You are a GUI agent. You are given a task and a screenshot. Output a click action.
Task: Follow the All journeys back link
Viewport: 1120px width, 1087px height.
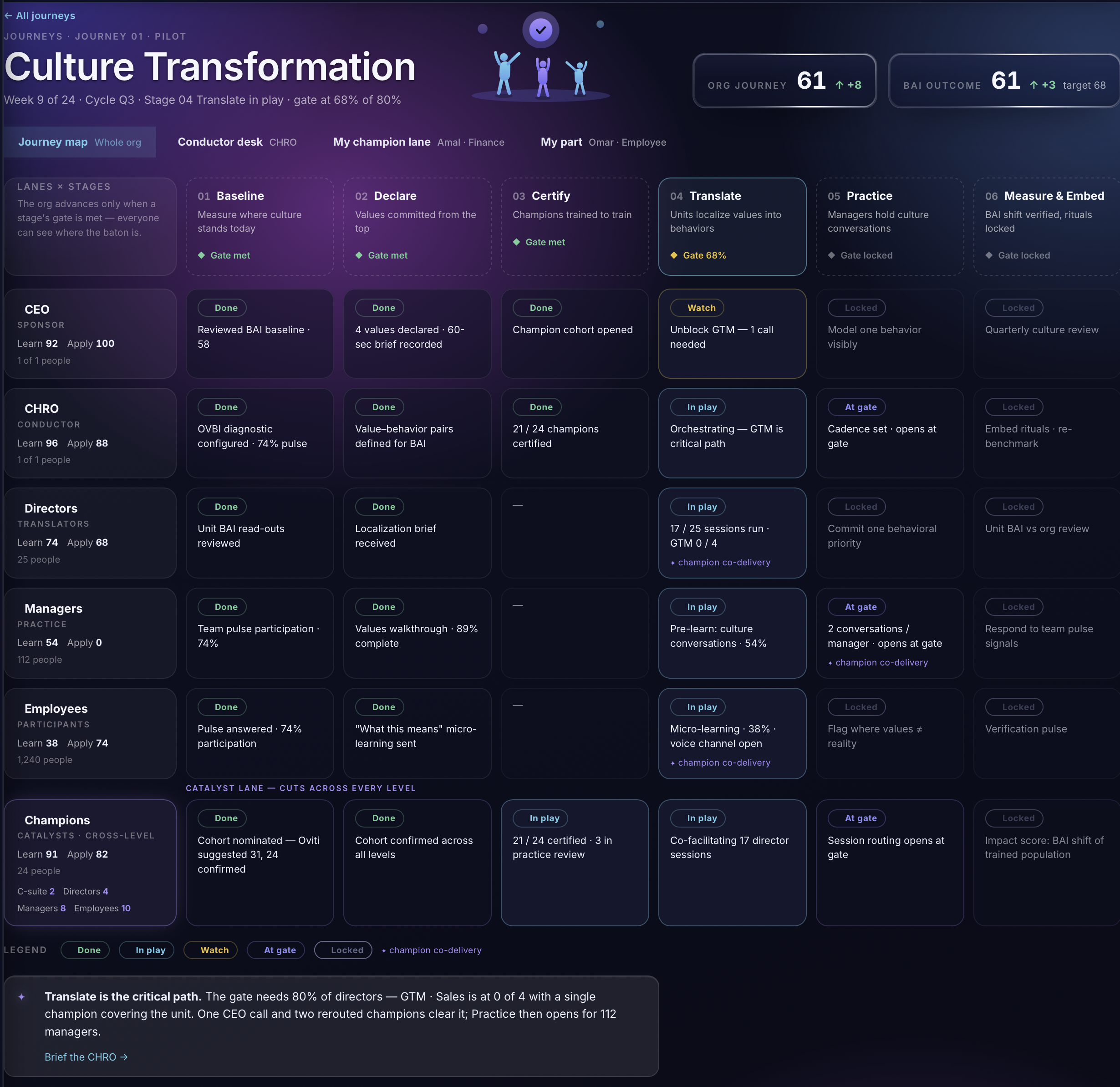tap(40, 16)
